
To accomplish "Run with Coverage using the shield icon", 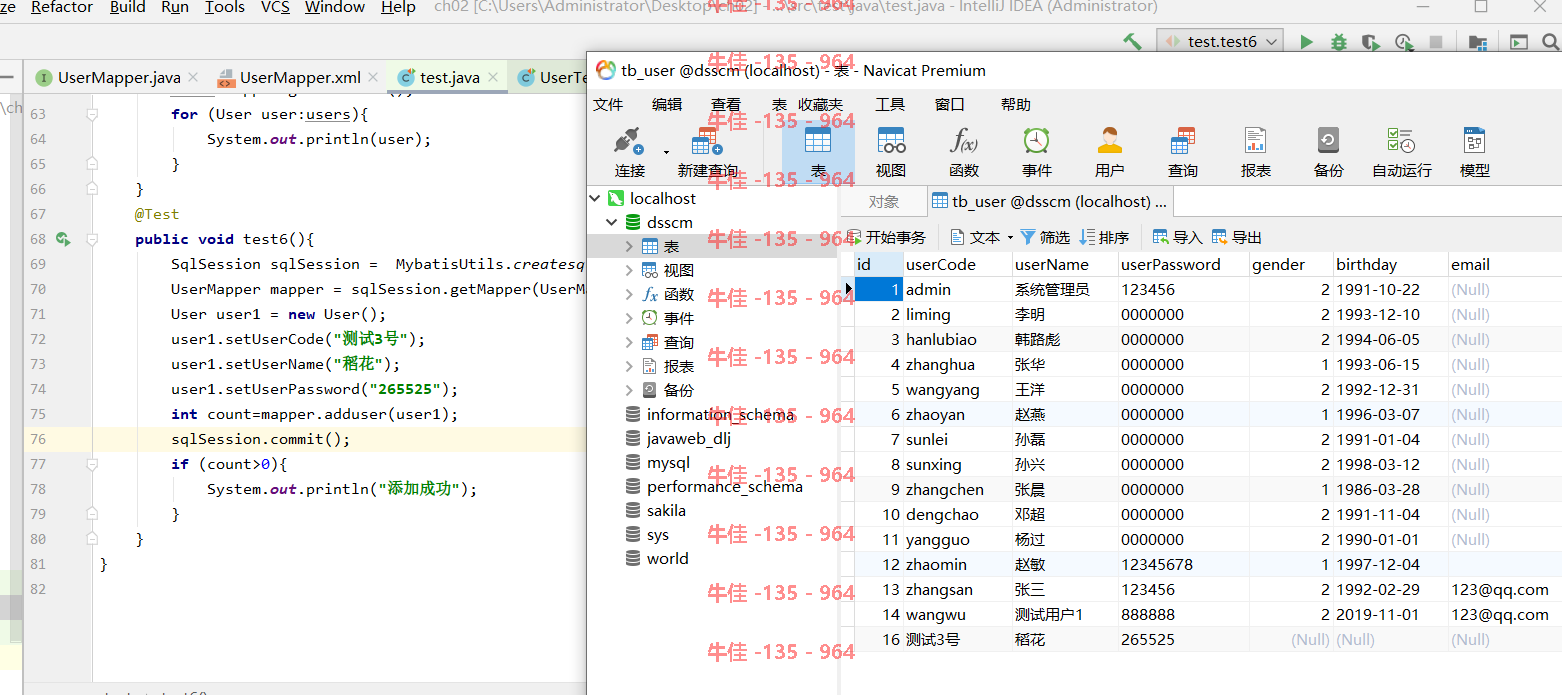I will pos(1371,42).
